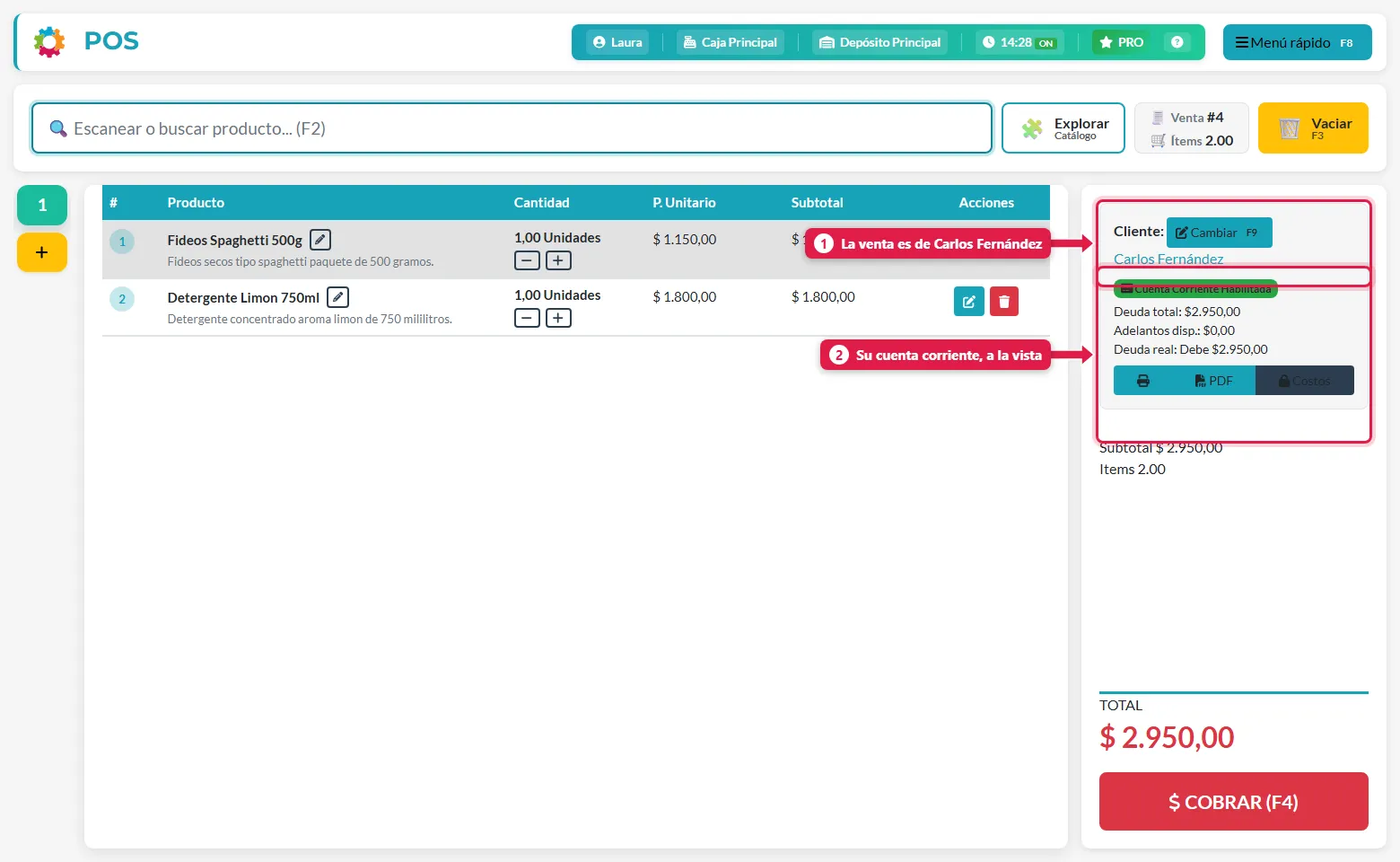Screen dimensions: 1400x862
Task: Click the POS gear logo
Action: [x=49, y=41]
